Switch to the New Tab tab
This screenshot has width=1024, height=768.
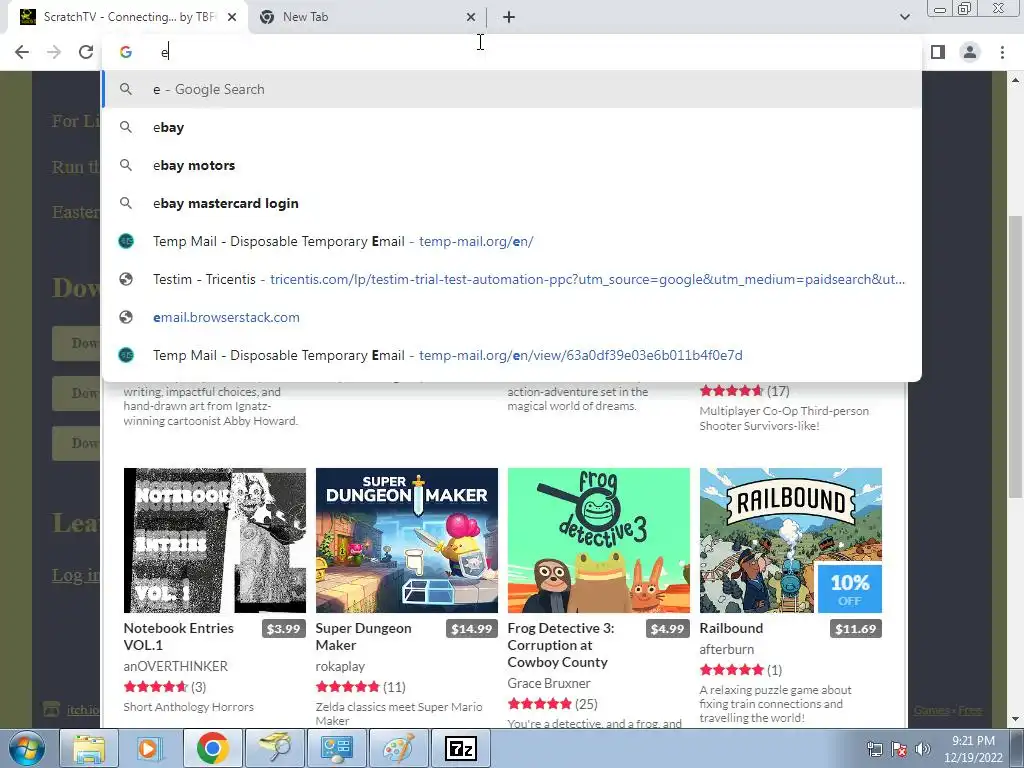tap(366, 17)
